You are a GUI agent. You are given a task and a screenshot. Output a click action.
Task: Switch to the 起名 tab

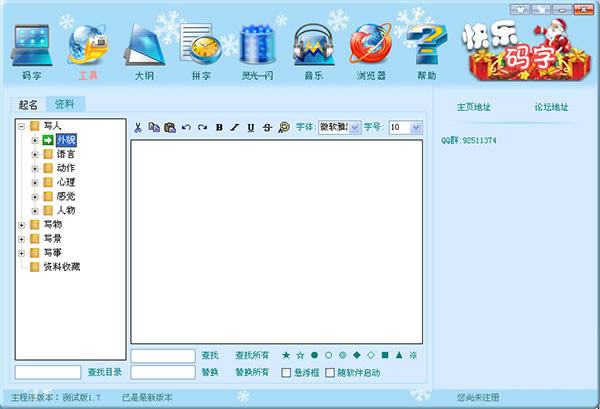pyautogui.click(x=29, y=104)
